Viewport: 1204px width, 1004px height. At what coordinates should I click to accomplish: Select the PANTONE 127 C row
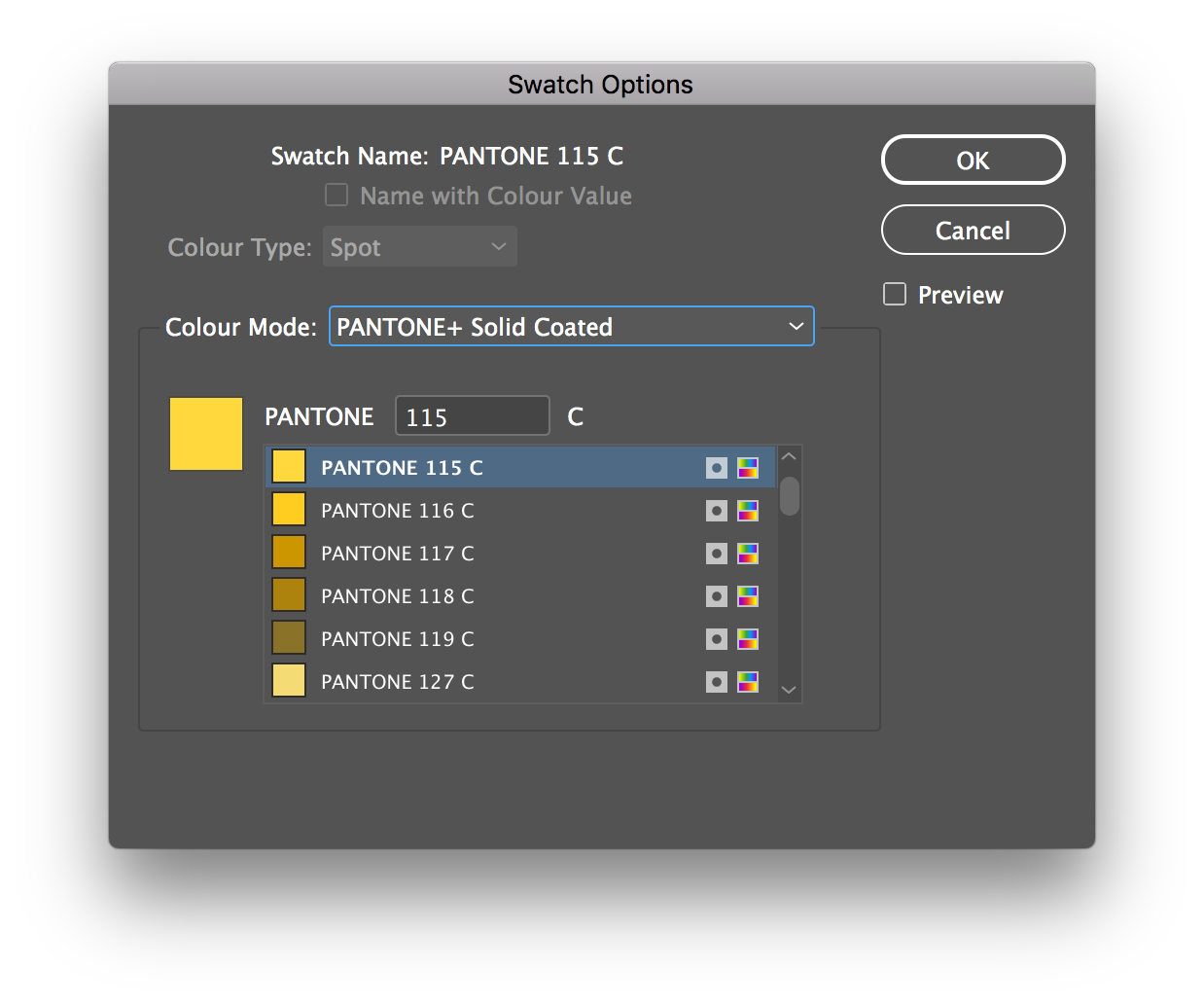pos(520,682)
